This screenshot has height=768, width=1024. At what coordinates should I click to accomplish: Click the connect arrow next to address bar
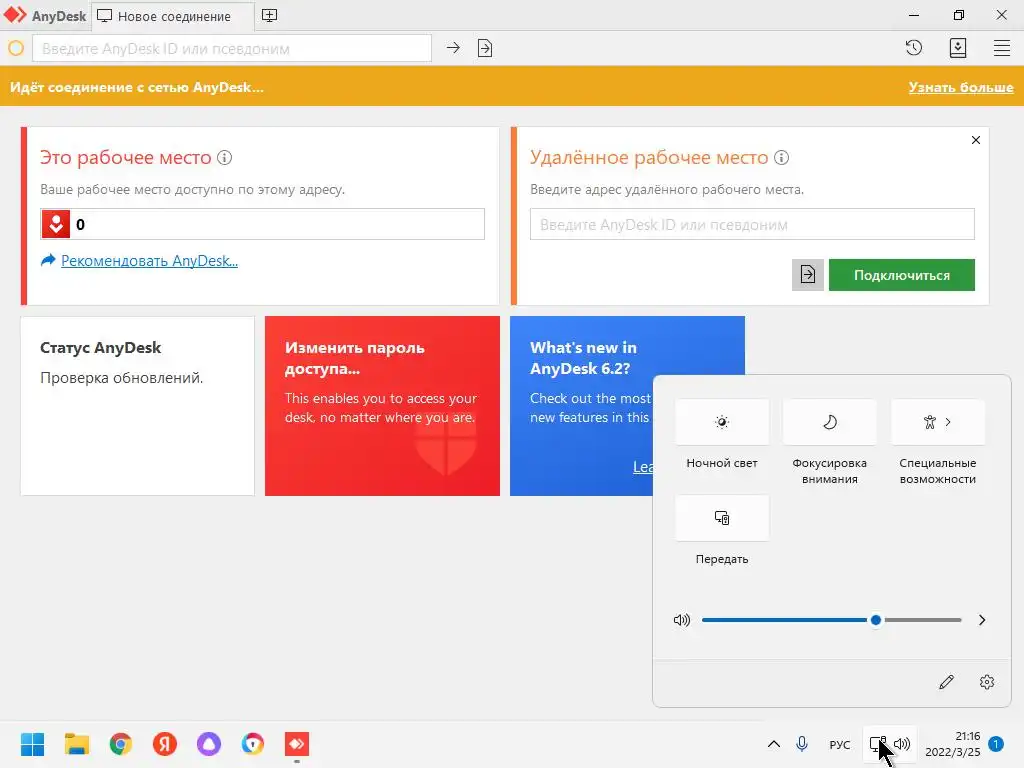click(453, 48)
